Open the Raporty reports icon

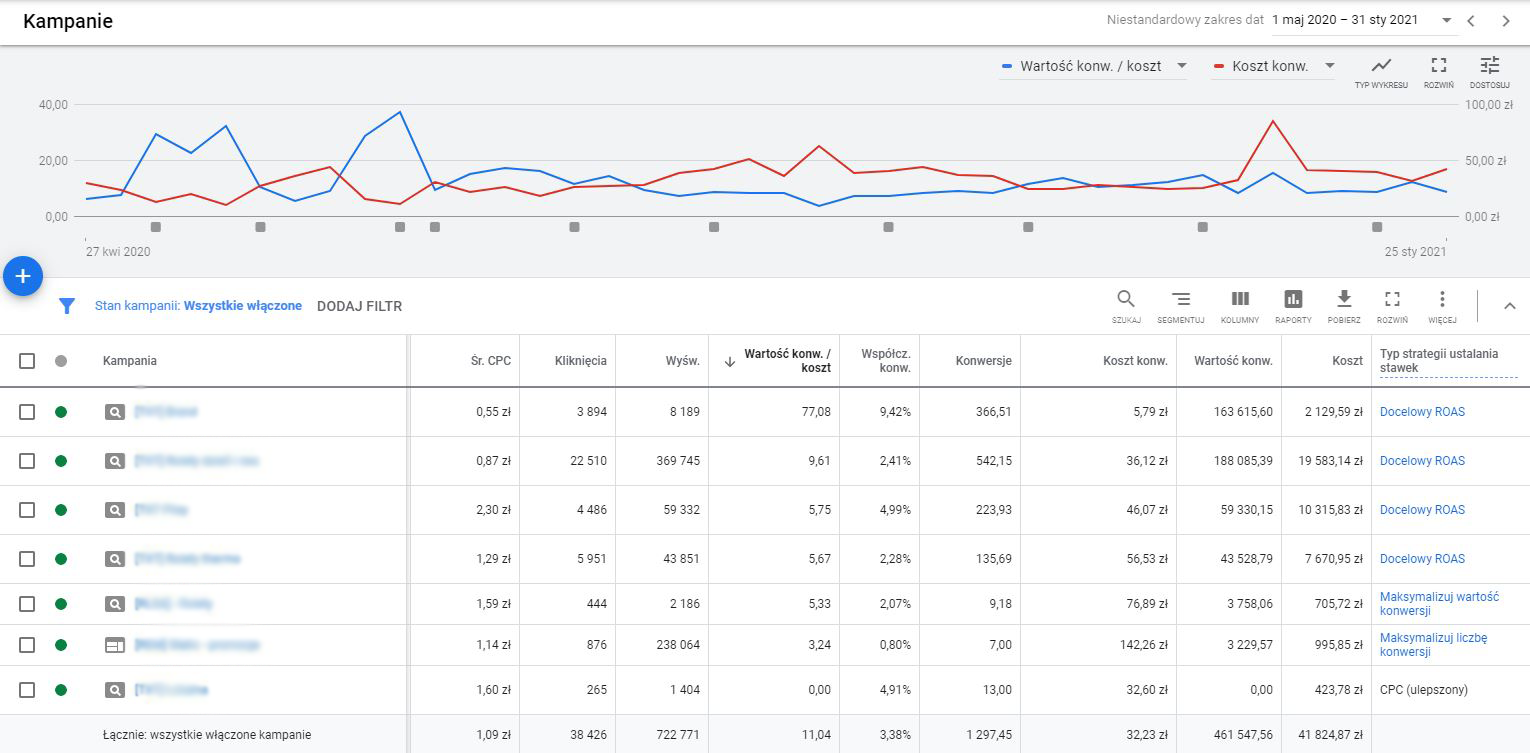coord(1293,300)
